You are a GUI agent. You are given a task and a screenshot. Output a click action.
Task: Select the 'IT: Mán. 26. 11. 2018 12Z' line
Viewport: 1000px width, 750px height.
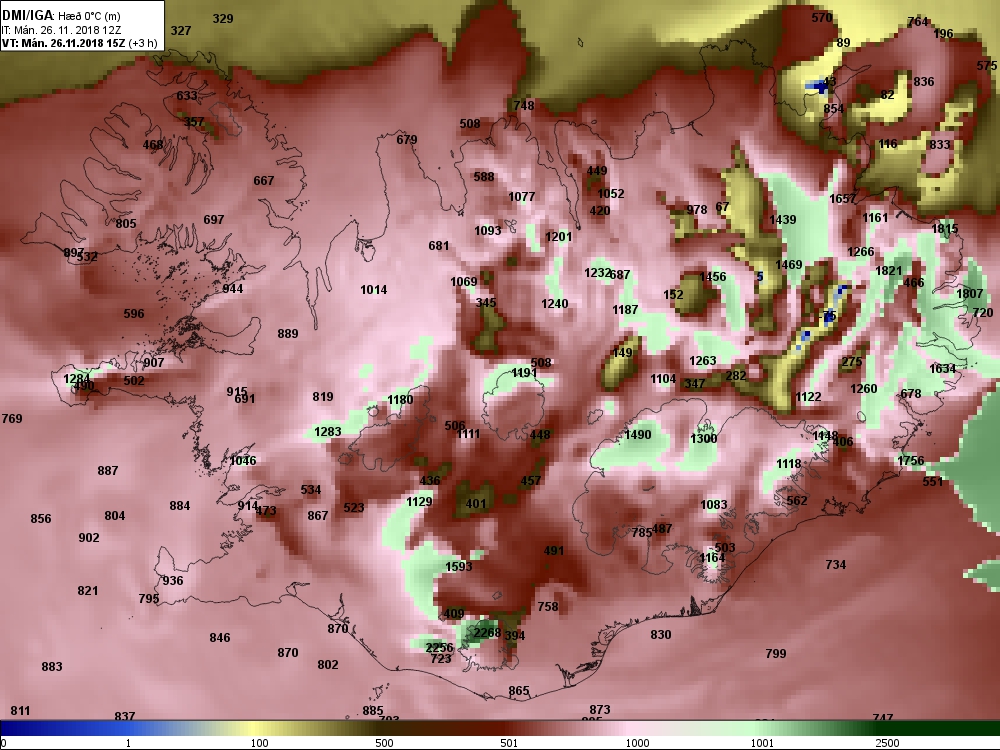[x=62, y=29]
